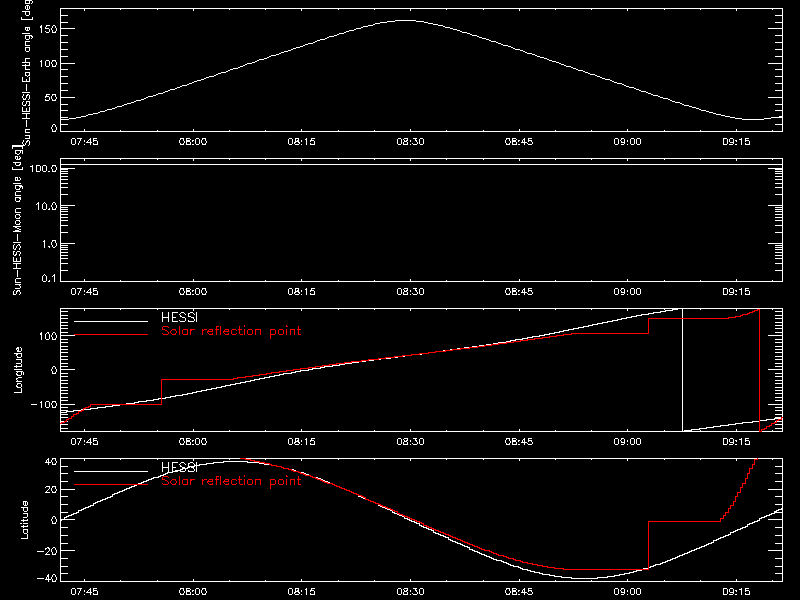800x600 pixels.
Task: Select 08:45 time label below Latitude plot
Action: (519, 591)
